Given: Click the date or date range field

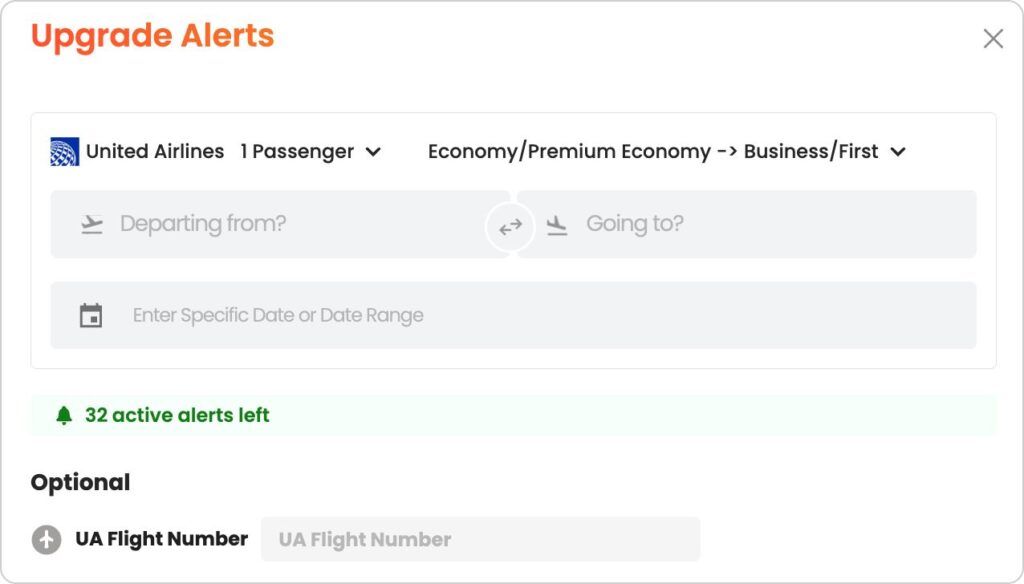Looking at the screenshot, I should coord(513,315).
